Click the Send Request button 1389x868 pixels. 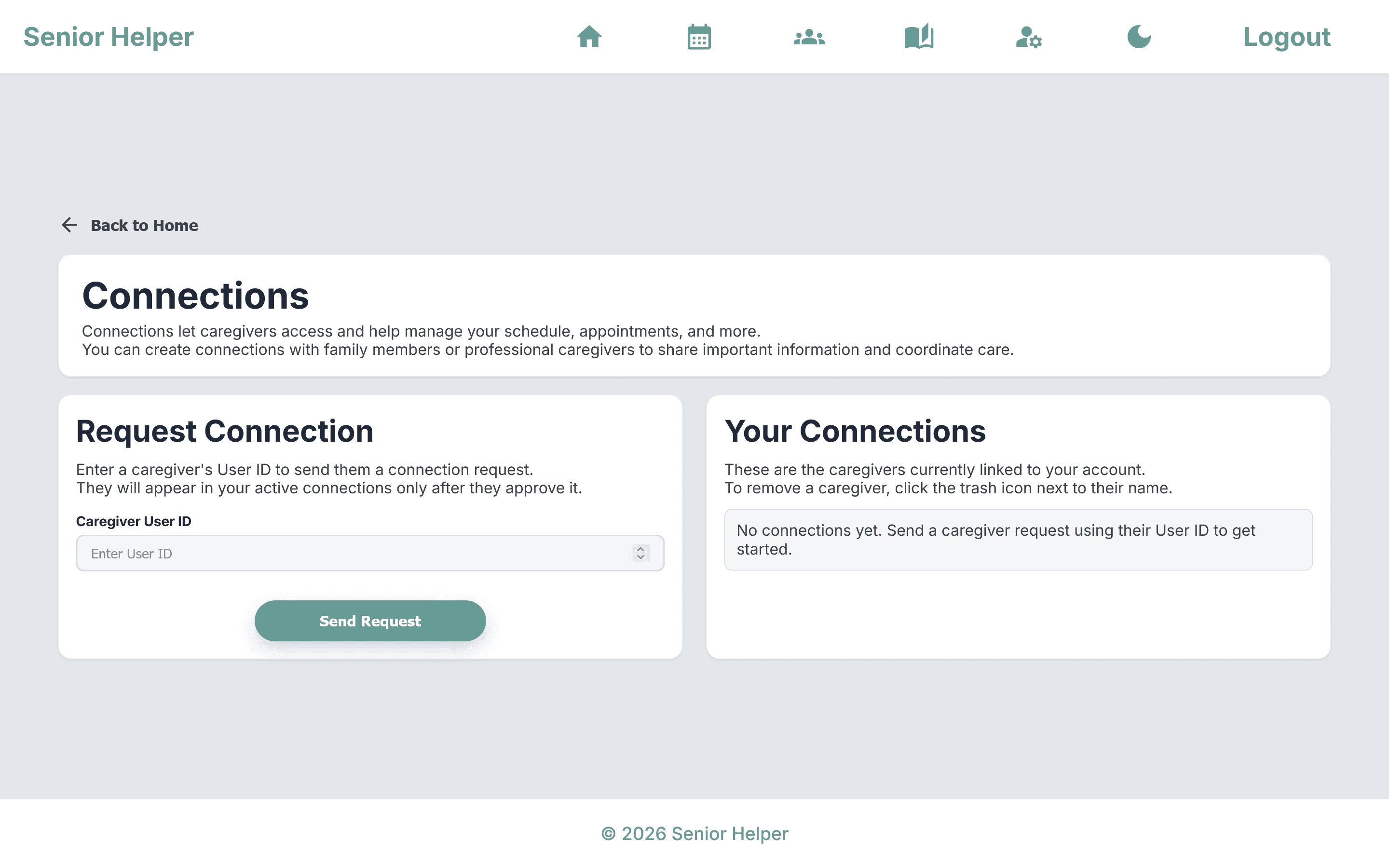pos(370,621)
